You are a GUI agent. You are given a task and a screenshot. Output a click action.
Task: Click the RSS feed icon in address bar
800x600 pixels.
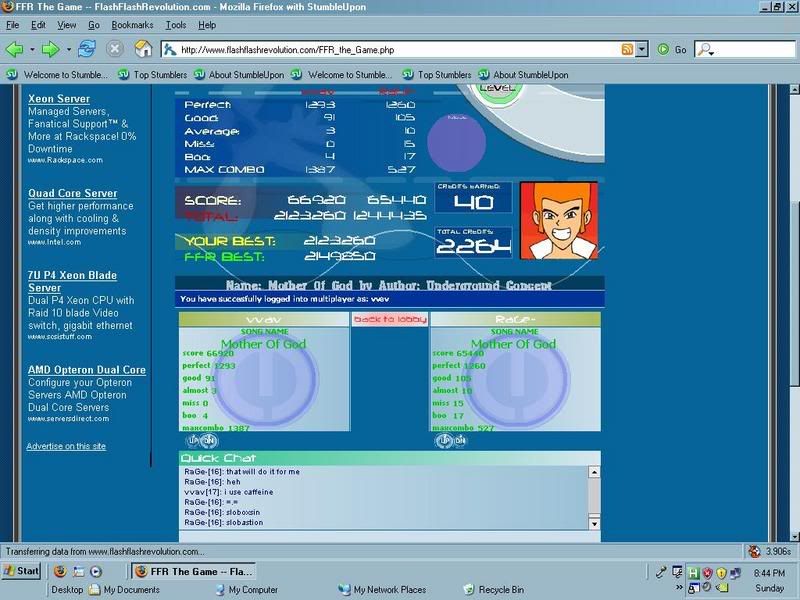pyautogui.click(x=627, y=49)
